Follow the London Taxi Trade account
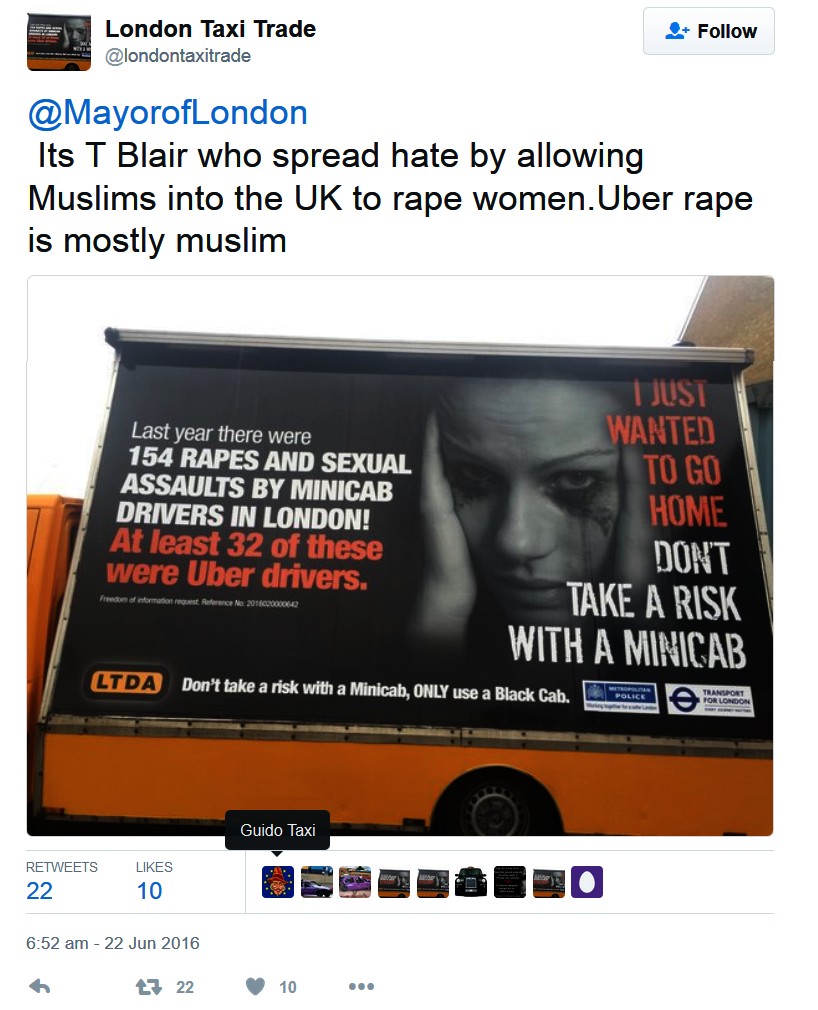Image resolution: width=818 pixels, height=1010 pixels. (709, 31)
